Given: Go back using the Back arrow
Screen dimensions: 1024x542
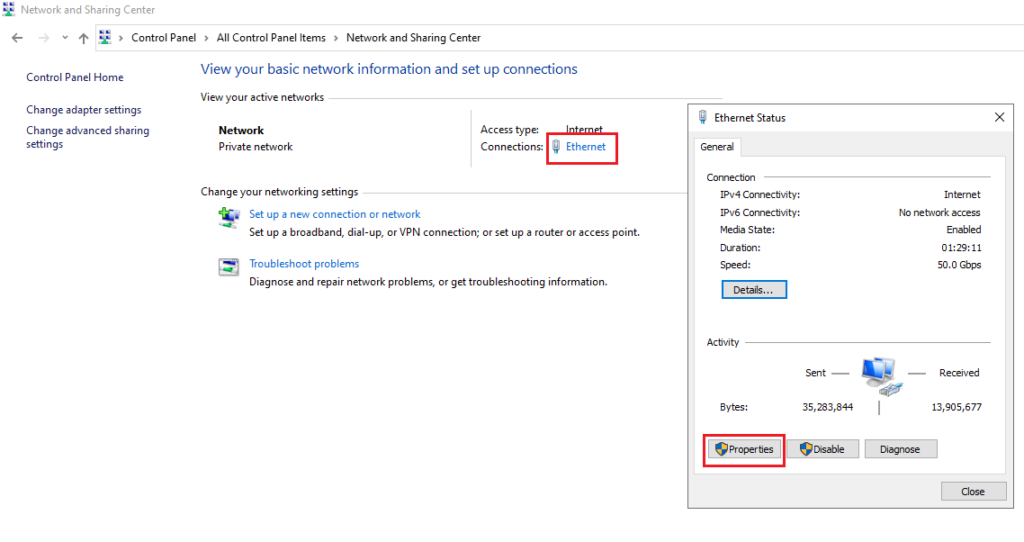Looking at the screenshot, I should tap(17, 38).
